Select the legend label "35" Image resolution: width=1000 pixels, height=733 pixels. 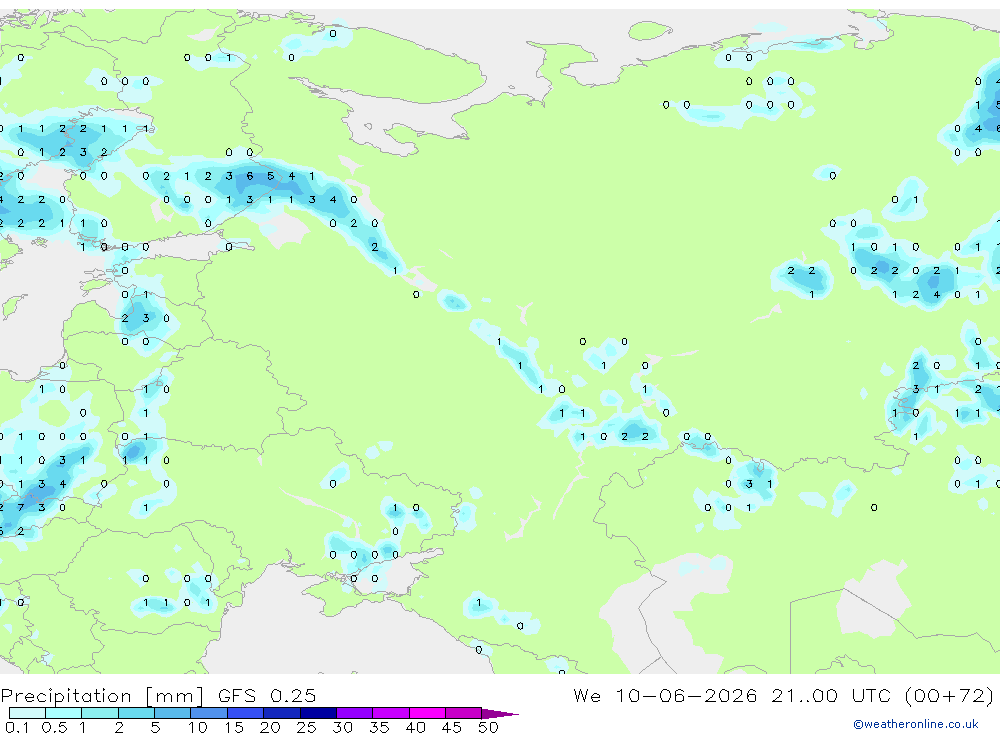coord(379,727)
